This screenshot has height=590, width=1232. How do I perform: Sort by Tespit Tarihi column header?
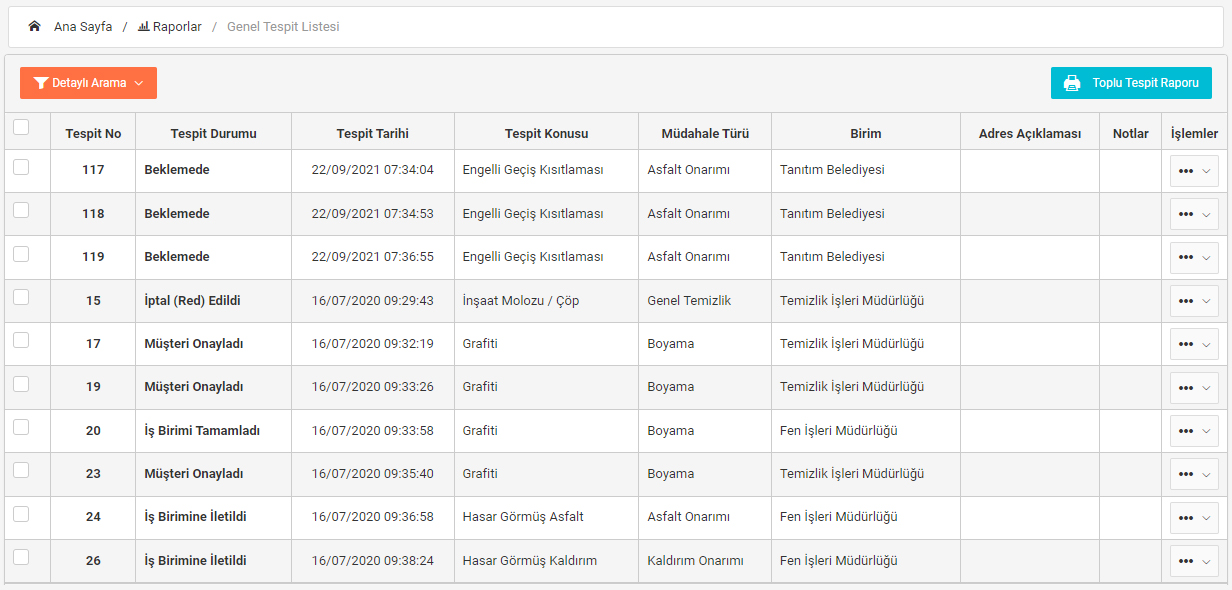click(x=372, y=133)
